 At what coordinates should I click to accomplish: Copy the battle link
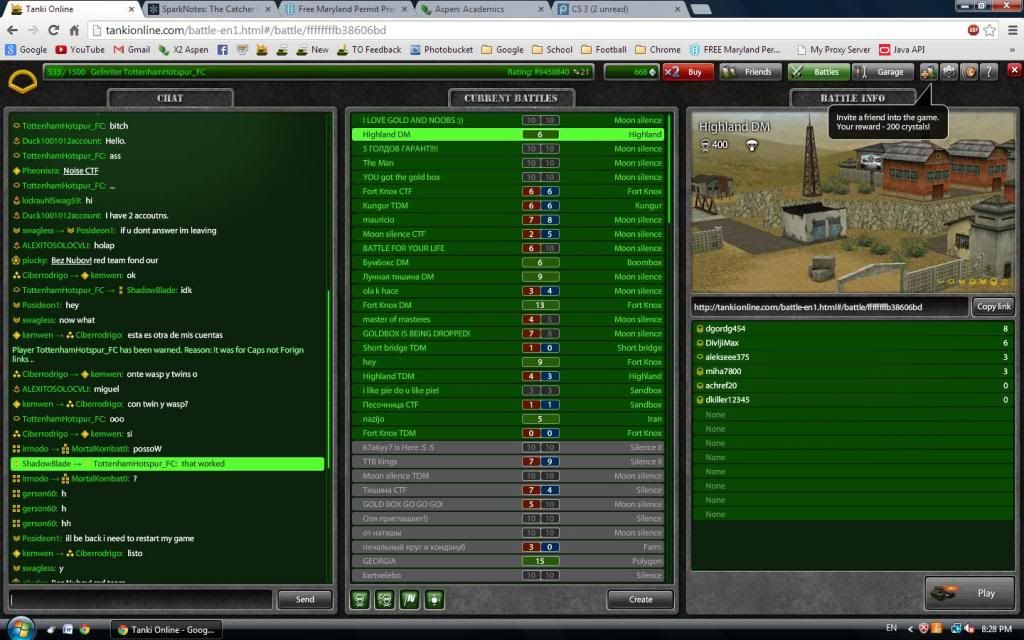(x=992, y=306)
